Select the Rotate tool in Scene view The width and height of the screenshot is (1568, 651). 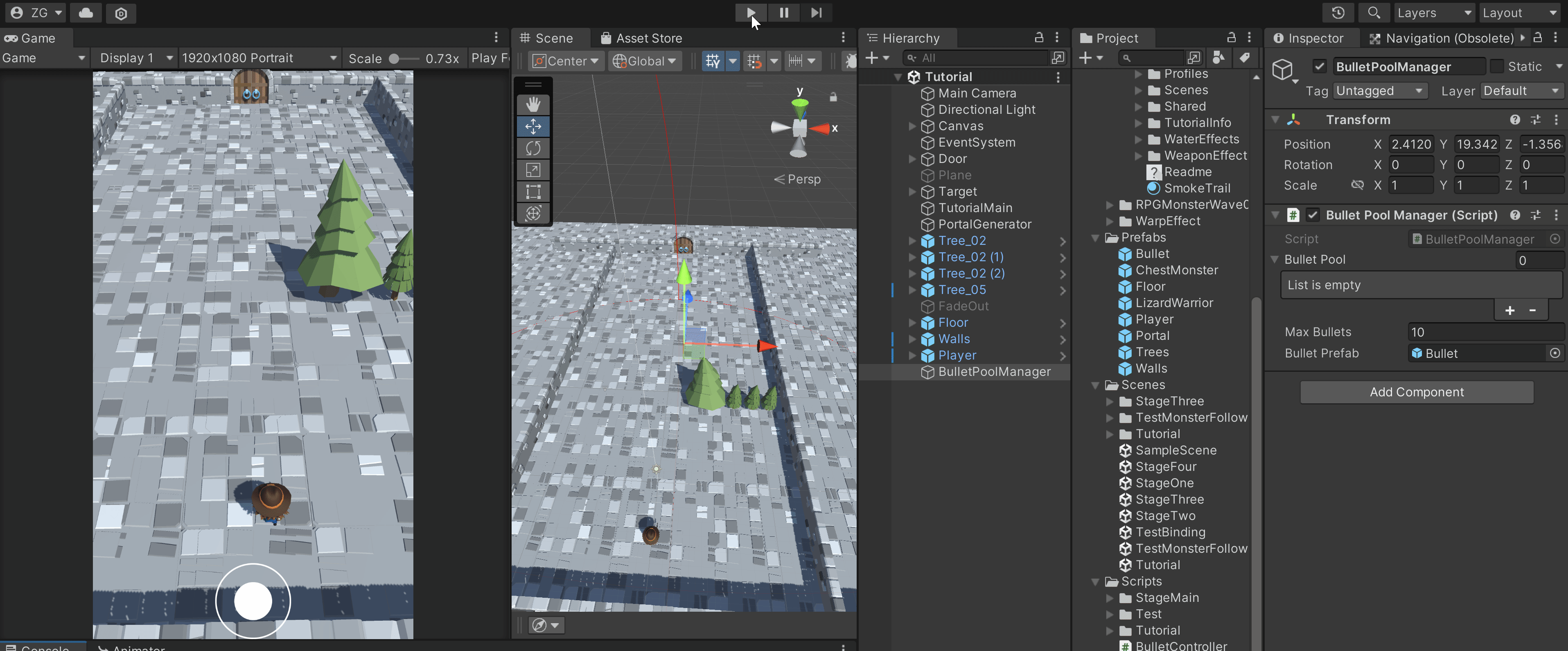pos(532,148)
